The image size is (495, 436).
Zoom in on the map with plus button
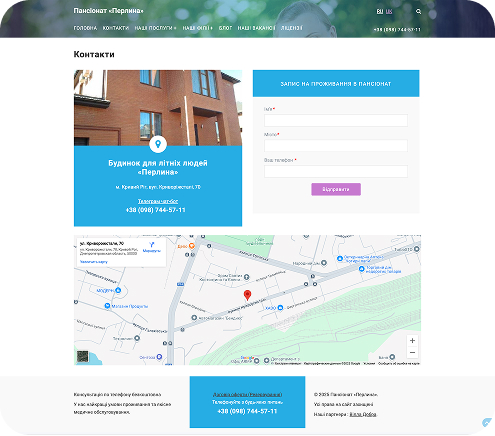pyautogui.click(x=412, y=341)
